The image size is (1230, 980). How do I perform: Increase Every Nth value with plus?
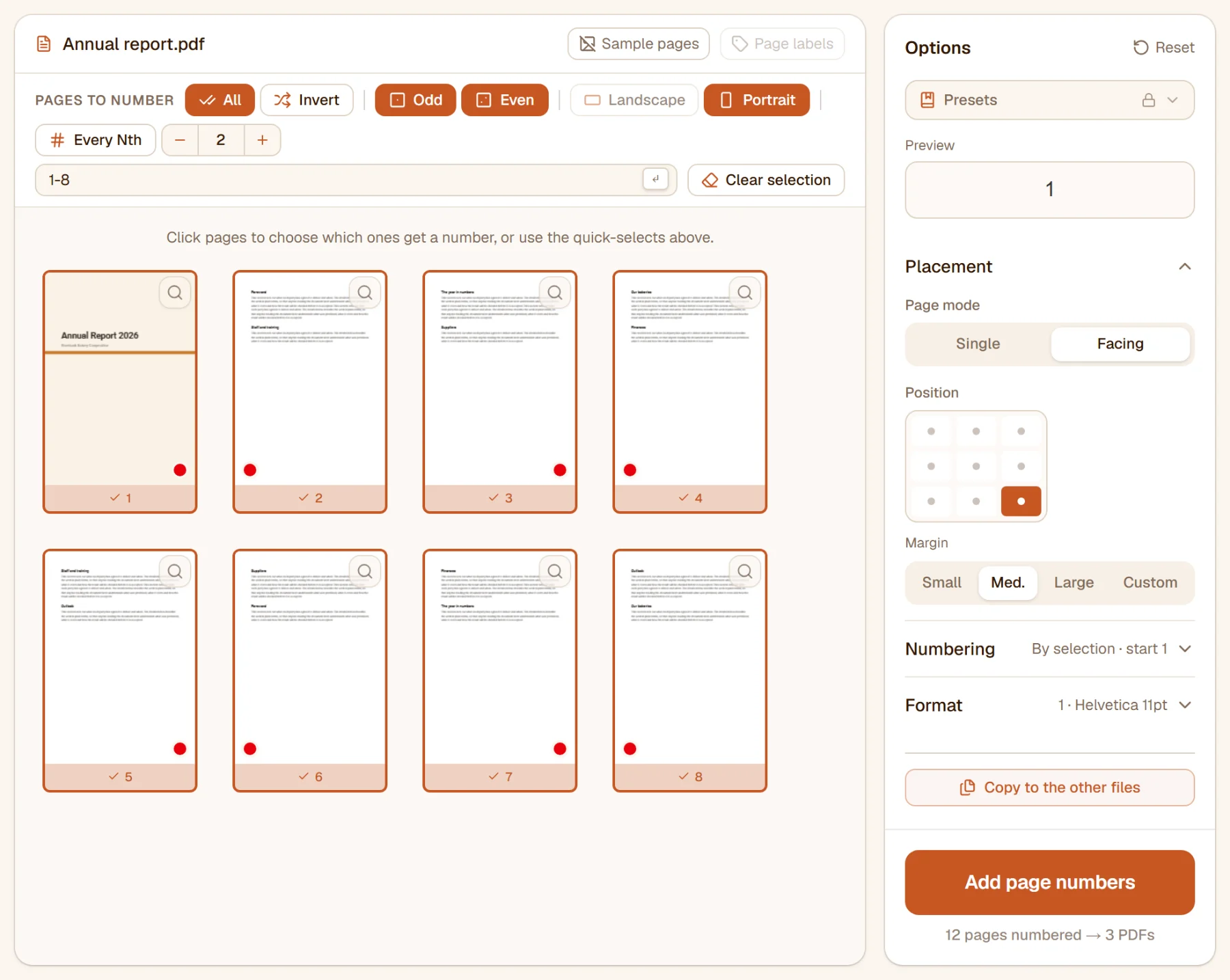click(262, 140)
